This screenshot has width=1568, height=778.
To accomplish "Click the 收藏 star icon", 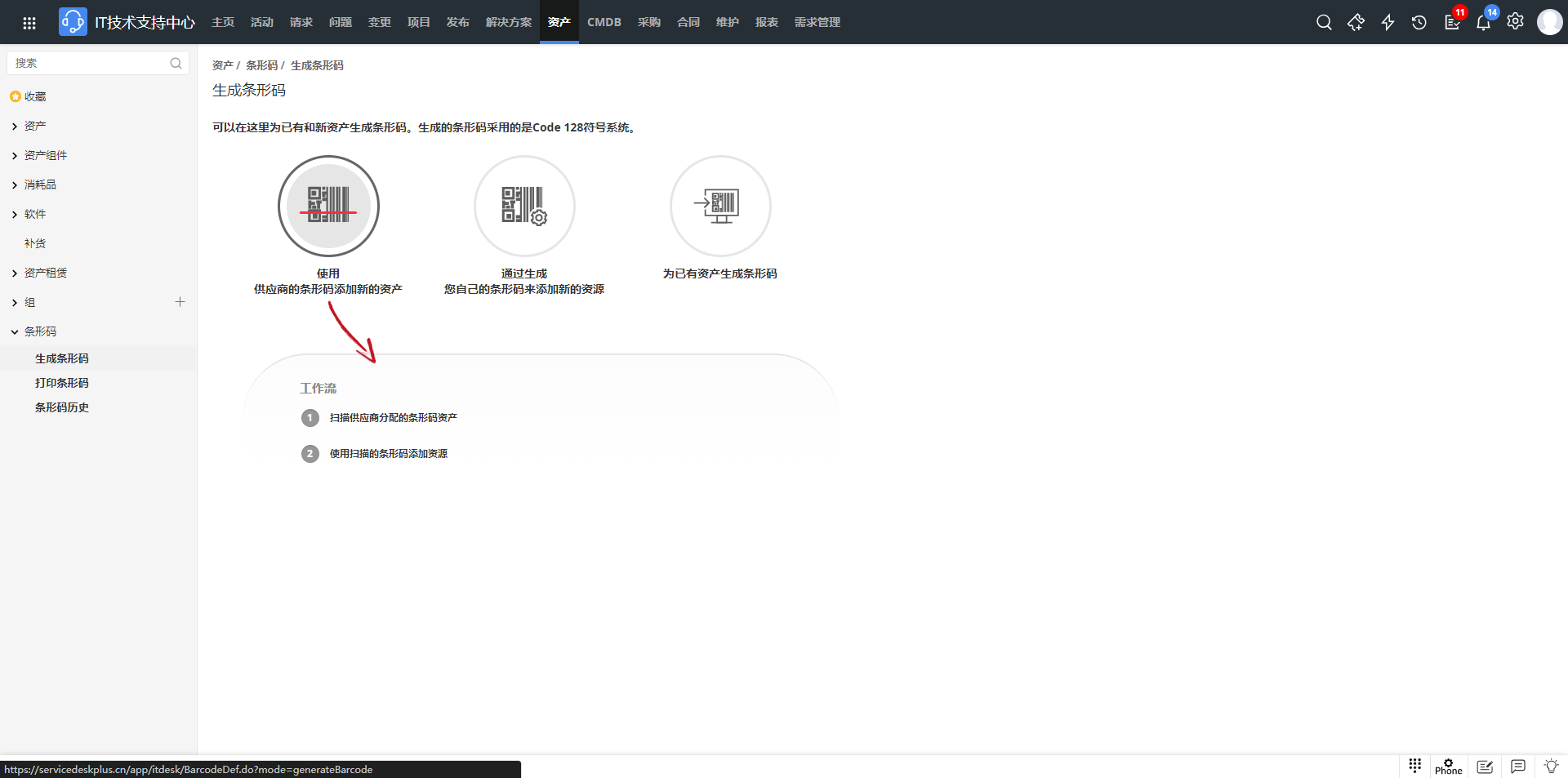I will point(15,96).
